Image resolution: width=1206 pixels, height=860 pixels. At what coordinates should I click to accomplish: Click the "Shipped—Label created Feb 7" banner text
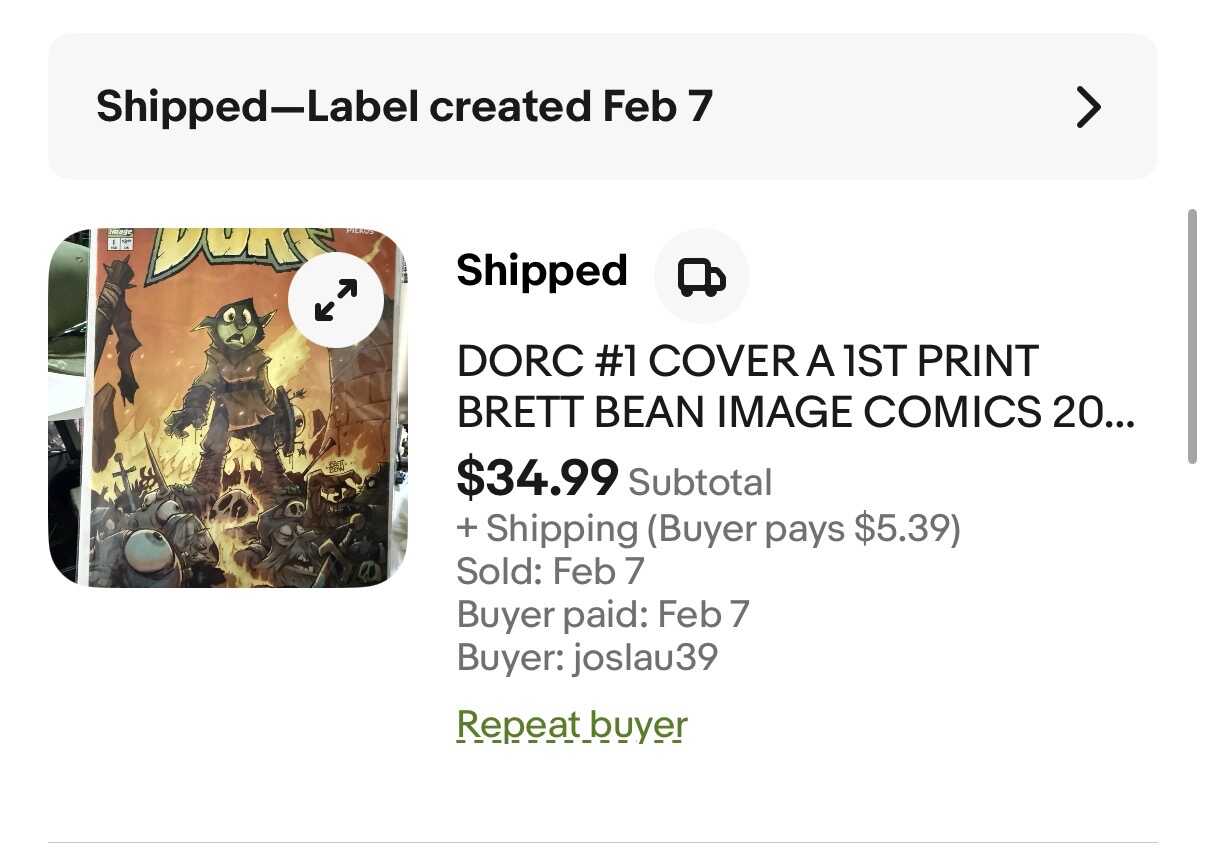point(404,106)
